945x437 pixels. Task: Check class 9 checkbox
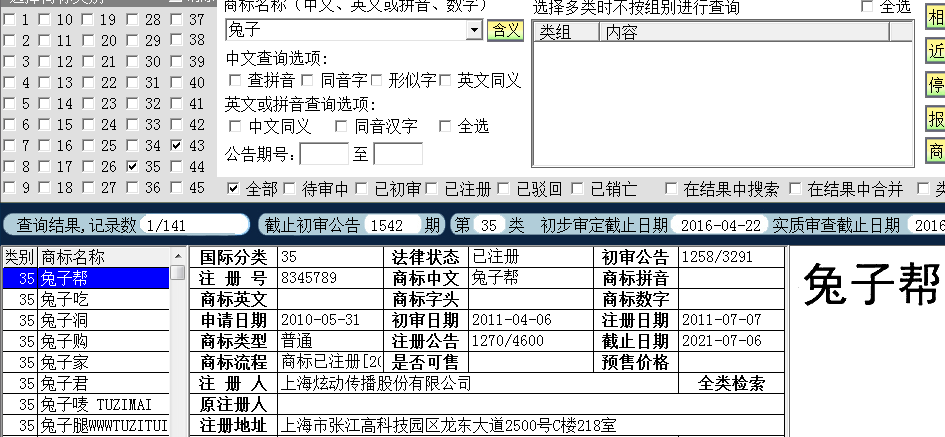[8, 187]
